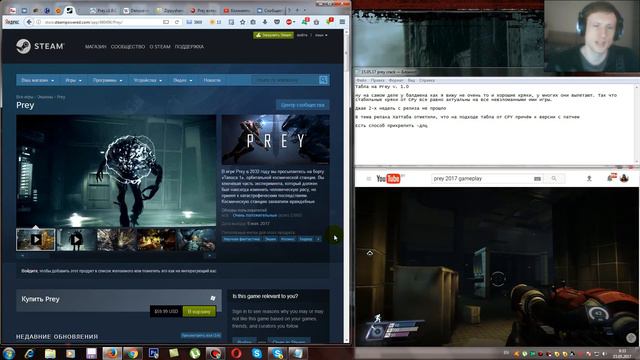Open Google Chrome from the taskbar
This screenshot has height=360, width=640.
(x=132, y=353)
